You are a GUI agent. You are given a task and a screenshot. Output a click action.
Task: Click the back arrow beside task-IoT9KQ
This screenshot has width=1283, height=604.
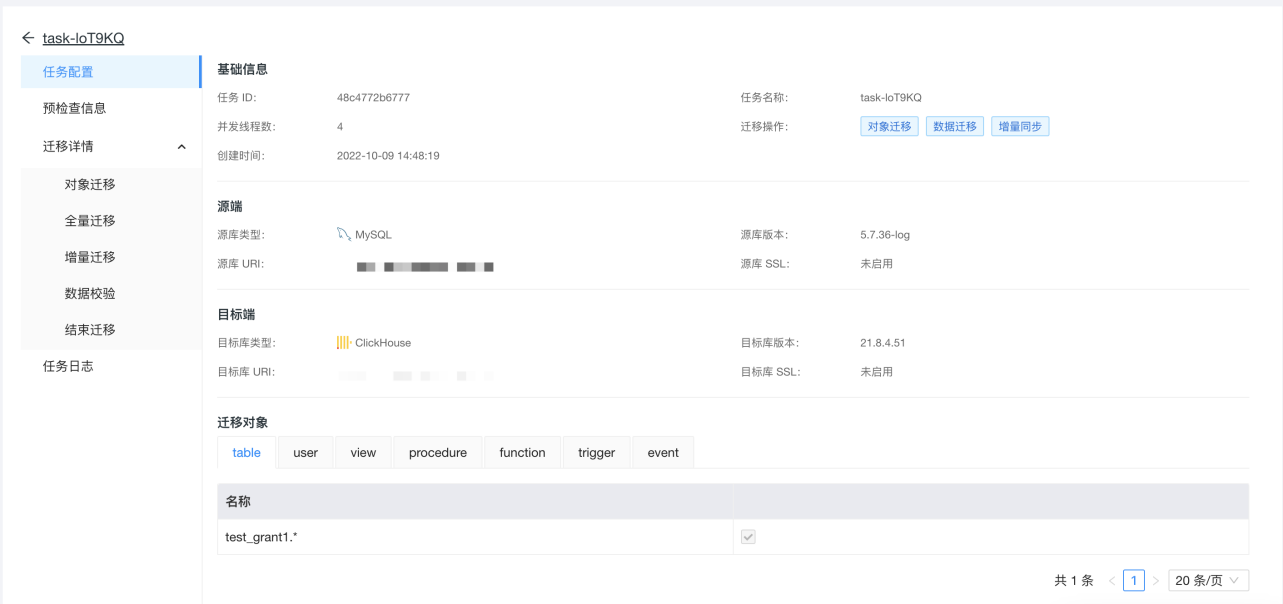point(28,38)
